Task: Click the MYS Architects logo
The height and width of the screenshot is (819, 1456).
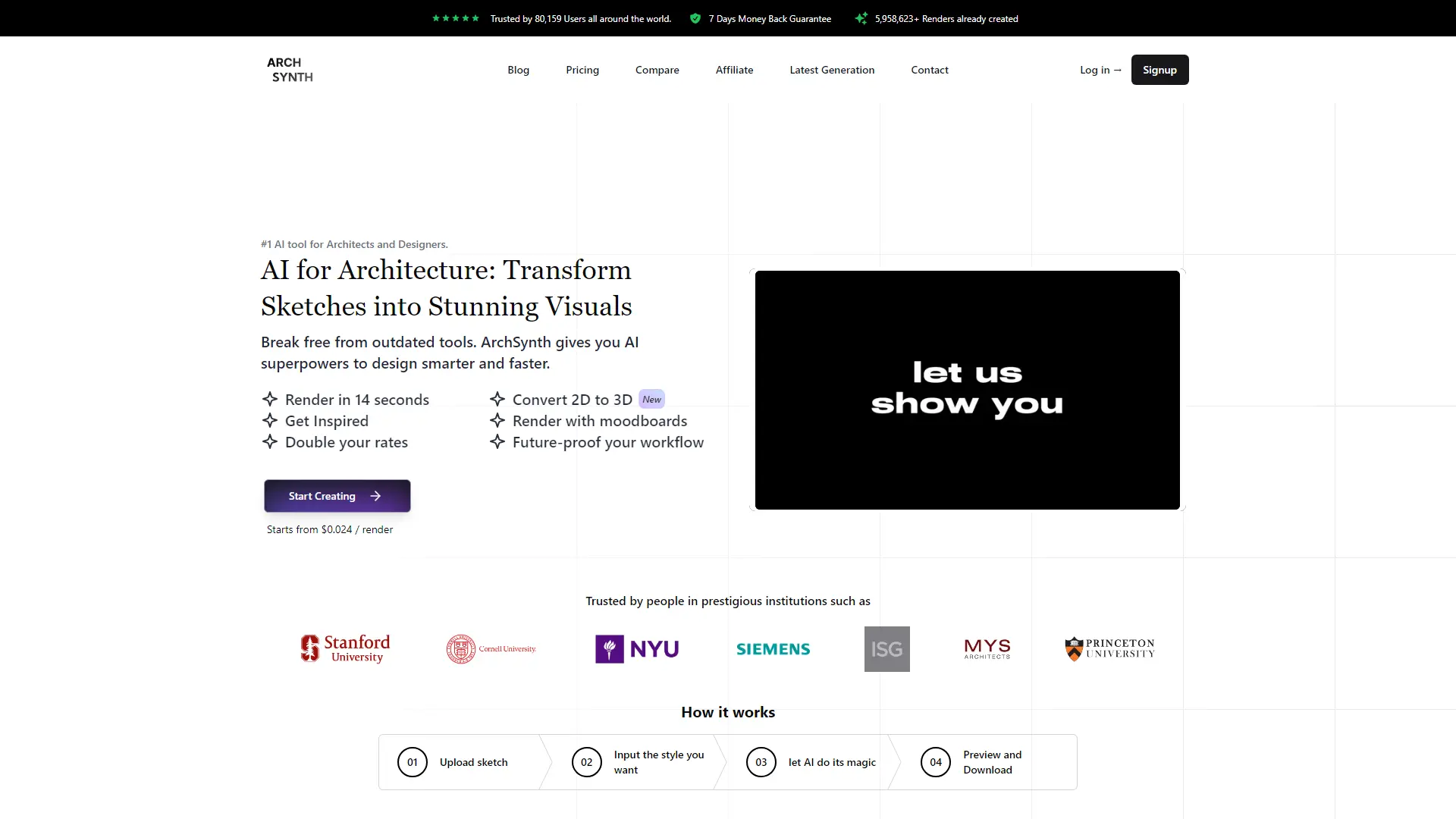Action: point(986,648)
